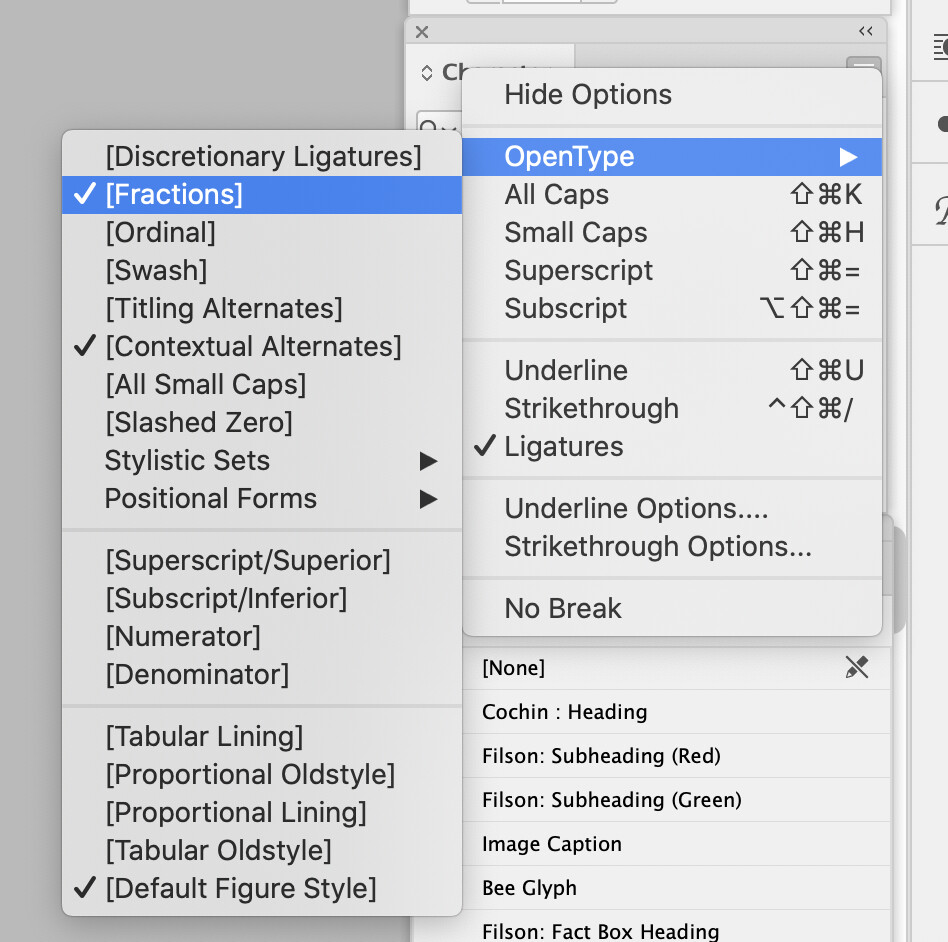This screenshot has width=948, height=942.
Task: Uncheck [Contextual Alternates]
Action: click(x=253, y=346)
